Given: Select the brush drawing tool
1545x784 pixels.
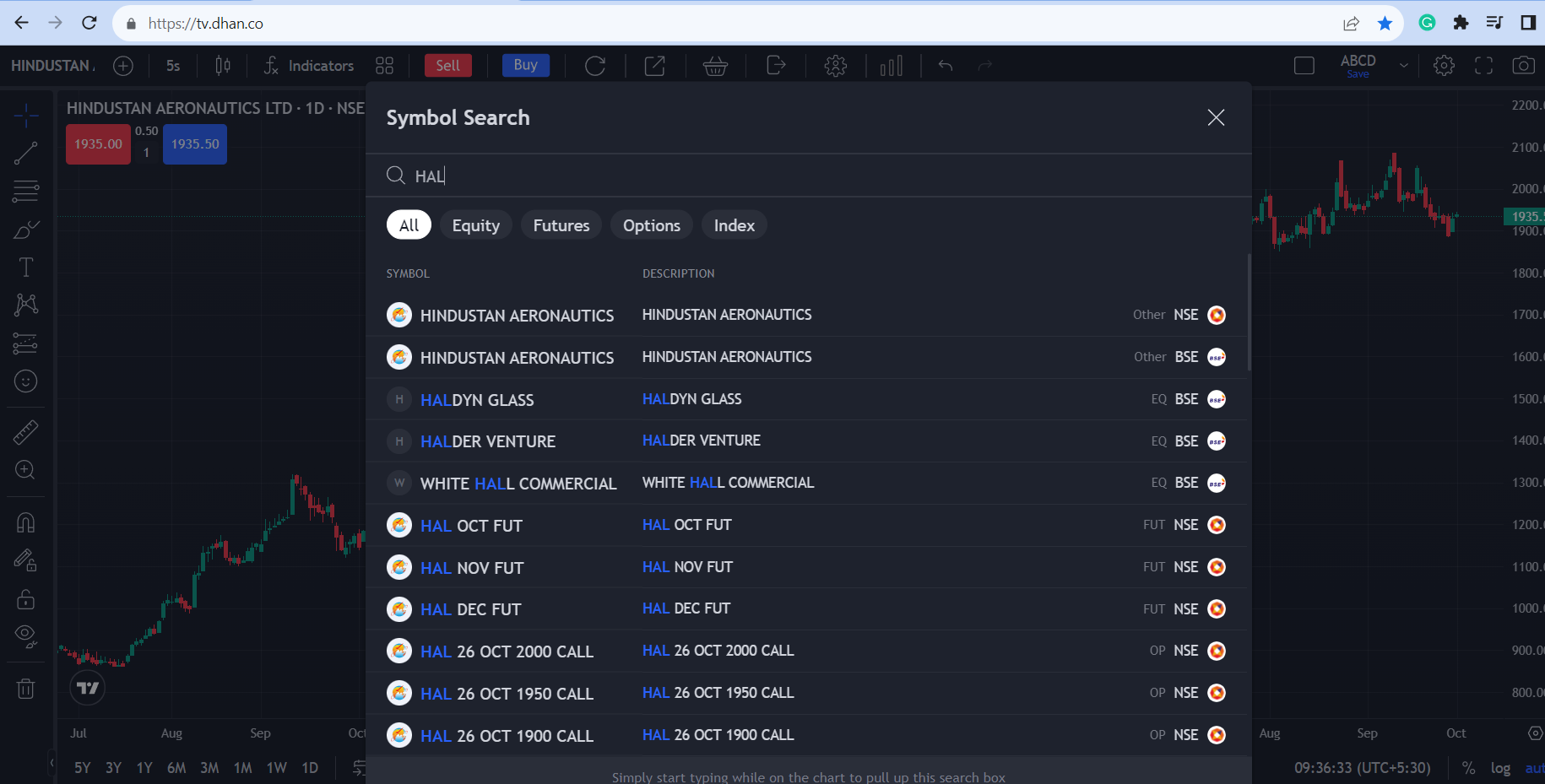Looking at the screenshot, I should (25, 230).
